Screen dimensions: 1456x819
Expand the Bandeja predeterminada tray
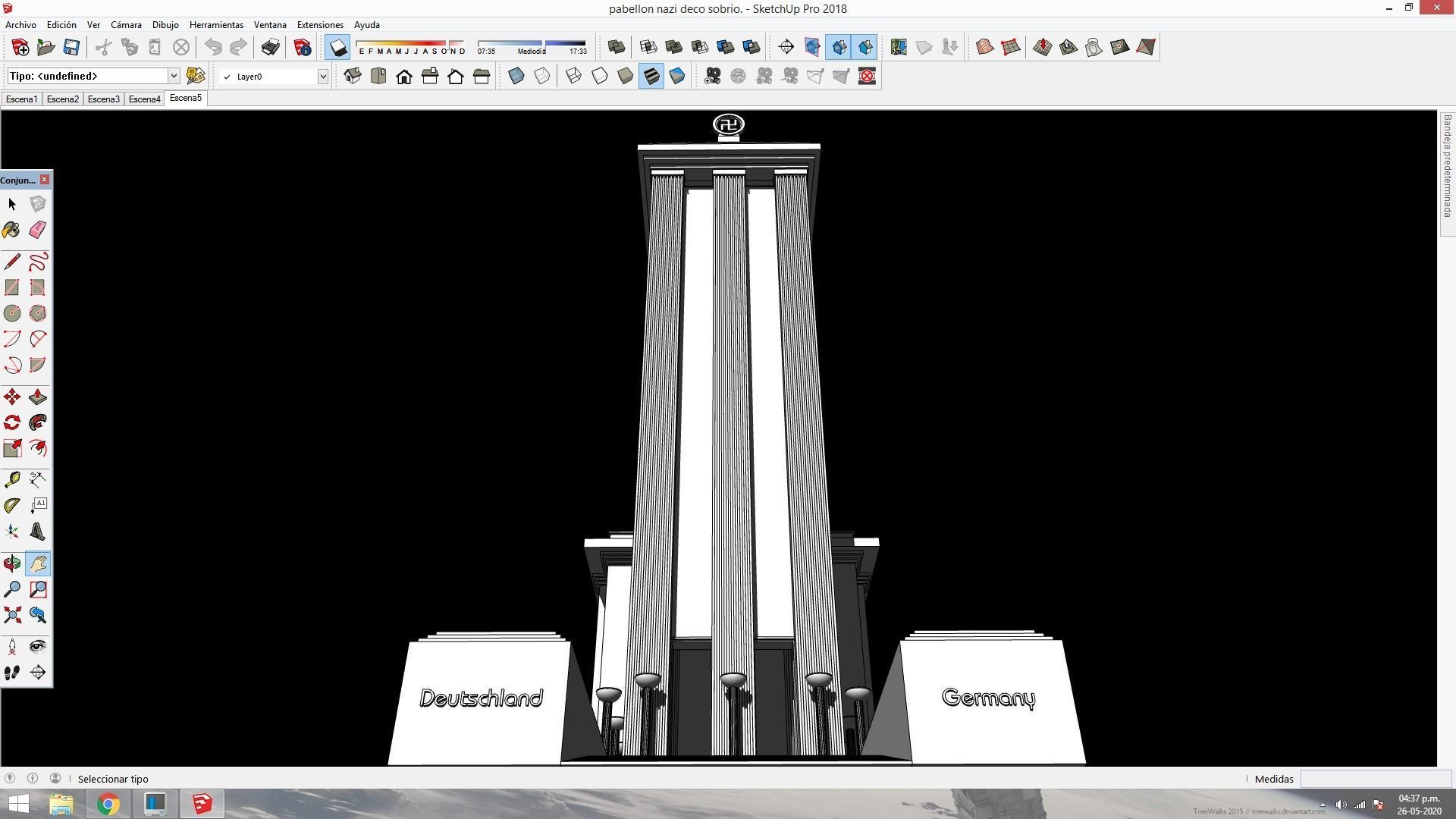[x=1447, y=167]
